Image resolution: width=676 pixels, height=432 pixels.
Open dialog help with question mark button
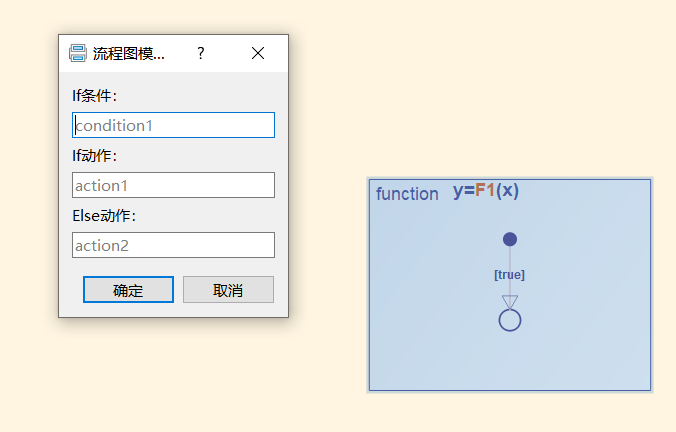pyautogui.click(x=200, y=53)
